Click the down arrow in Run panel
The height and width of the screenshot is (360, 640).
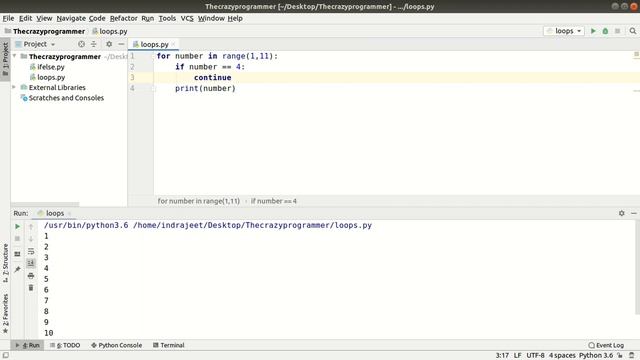point(31,239)
